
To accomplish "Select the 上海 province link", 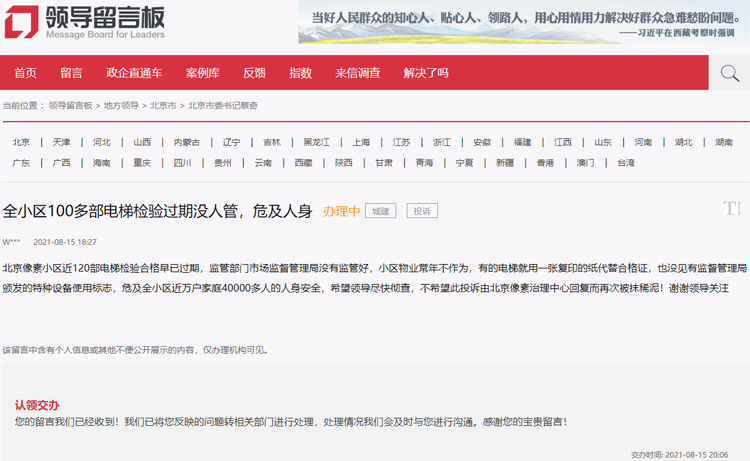I will coord(361,142).
